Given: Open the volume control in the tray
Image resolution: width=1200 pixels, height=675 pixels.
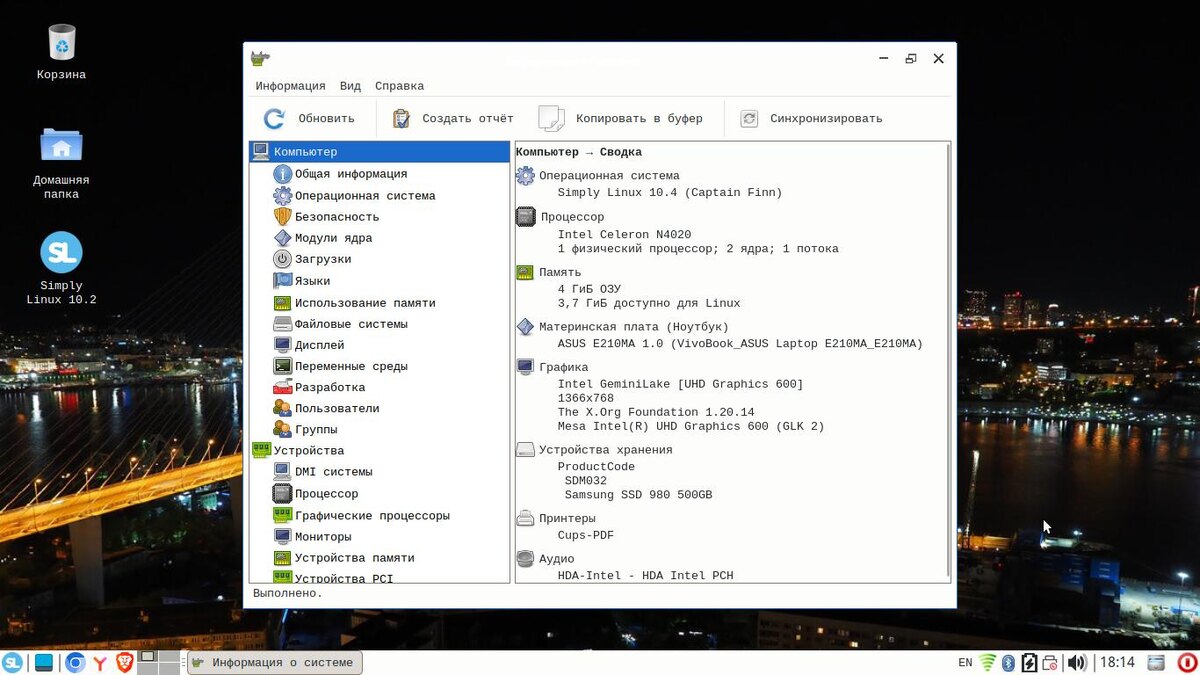Looking at the screenshot, I should click(x=1076, y=662).
